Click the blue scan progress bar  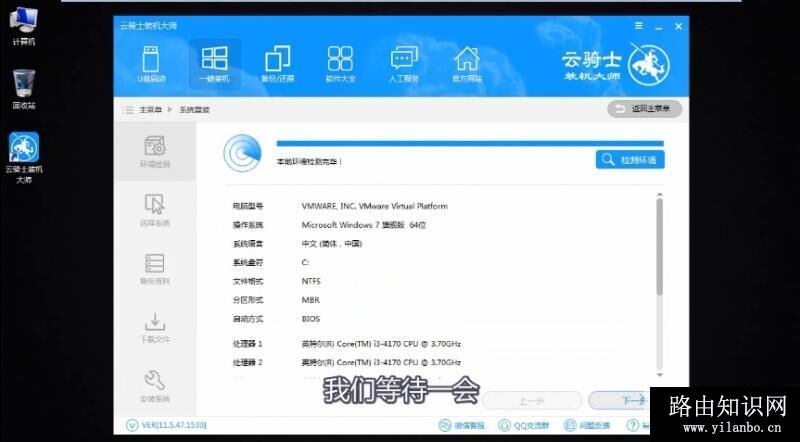point(470,143)
